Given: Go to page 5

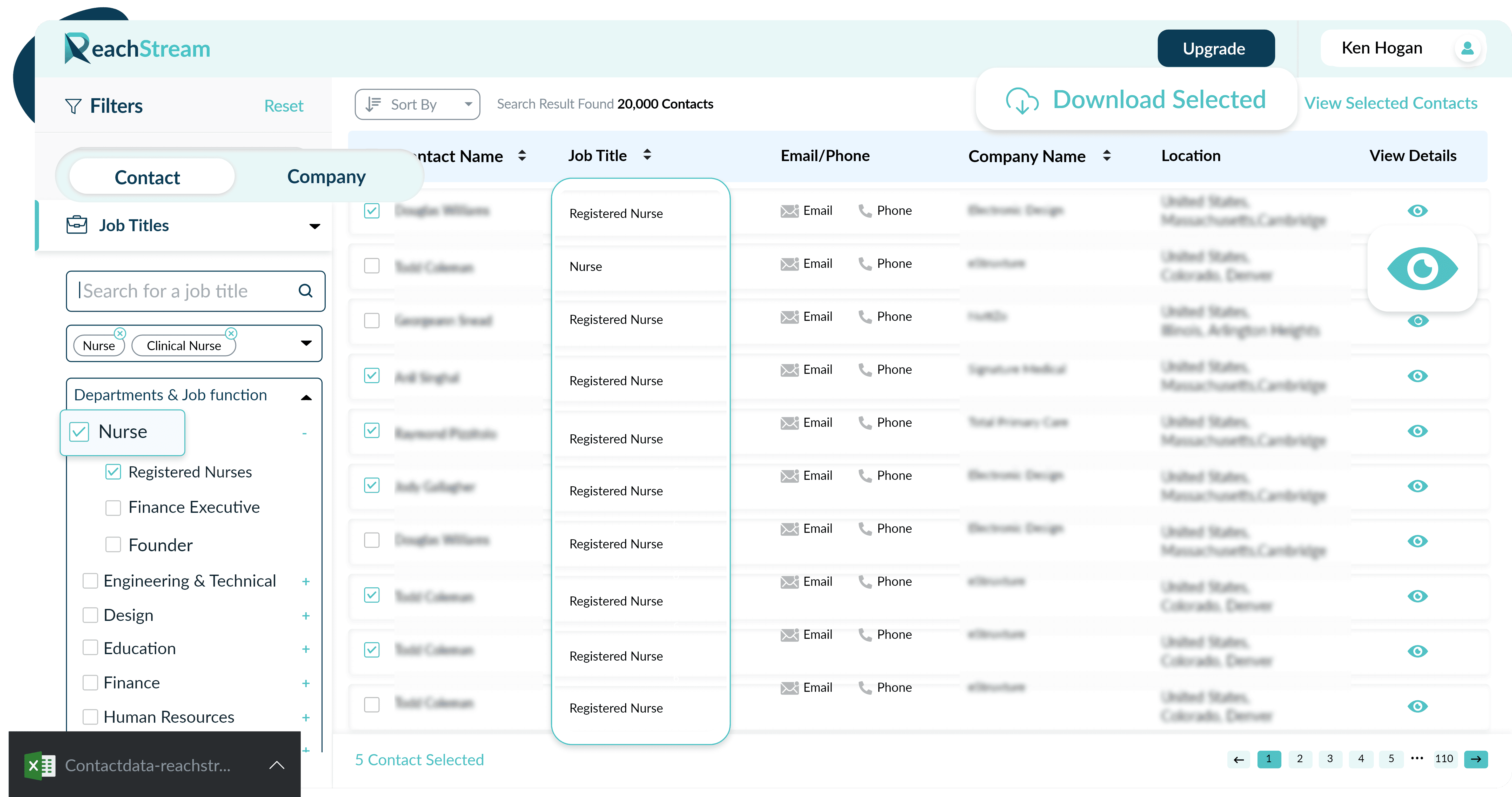Looking at the screenshot, I should tap(1391, 759).
